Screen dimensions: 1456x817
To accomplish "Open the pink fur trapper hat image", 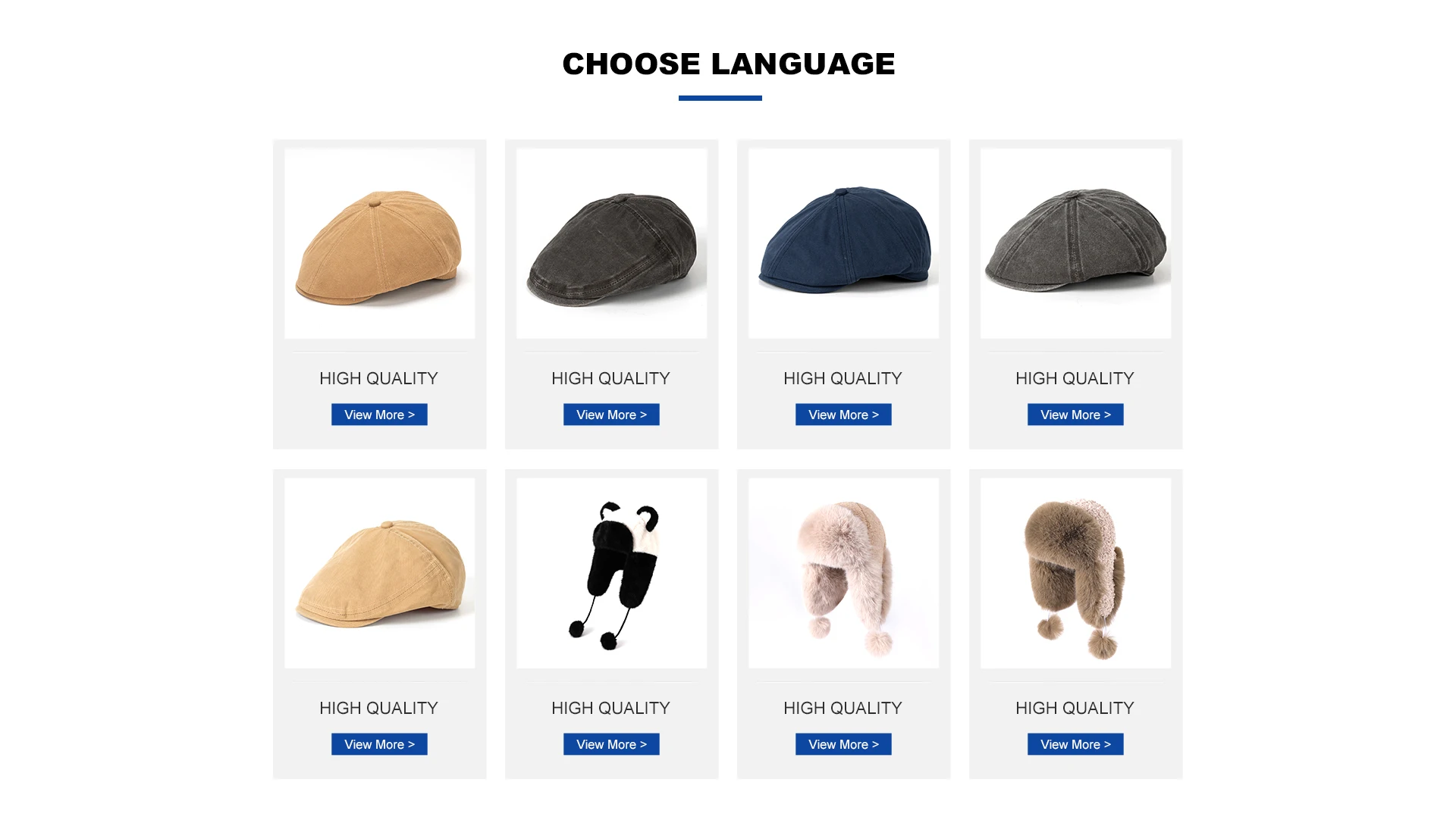I will point(843,573).
